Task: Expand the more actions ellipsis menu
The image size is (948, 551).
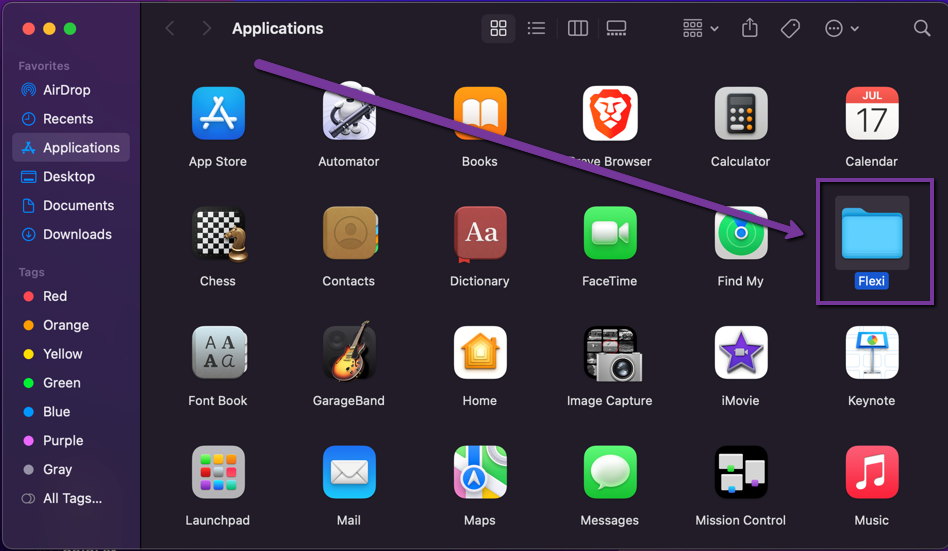Action: [841, 29]
